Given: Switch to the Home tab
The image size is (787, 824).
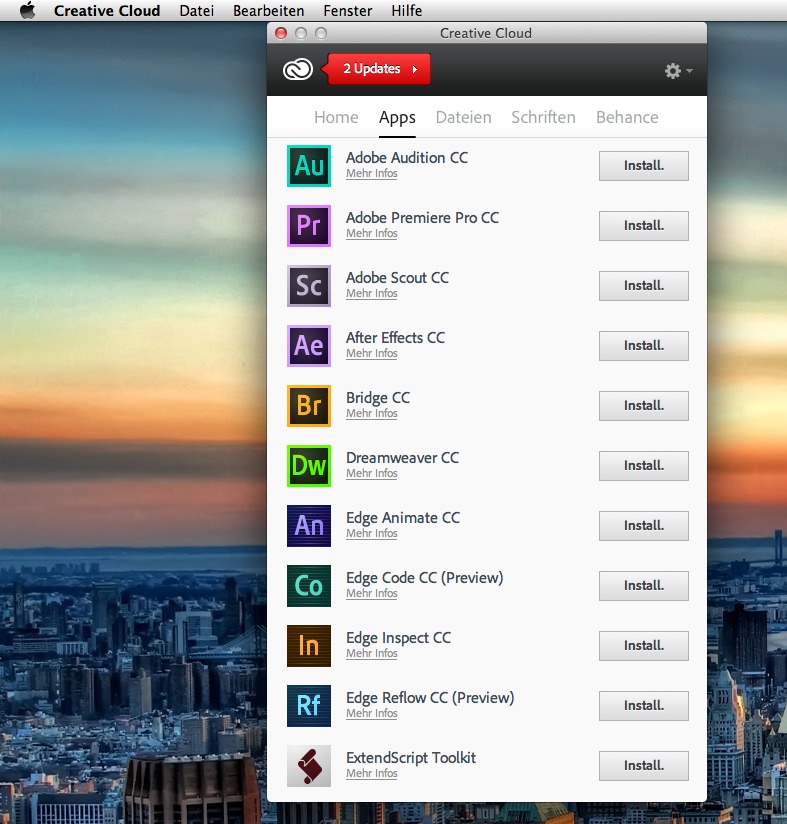Looking at the screenshot, I should pyautogui.click(x=336, y=117).
